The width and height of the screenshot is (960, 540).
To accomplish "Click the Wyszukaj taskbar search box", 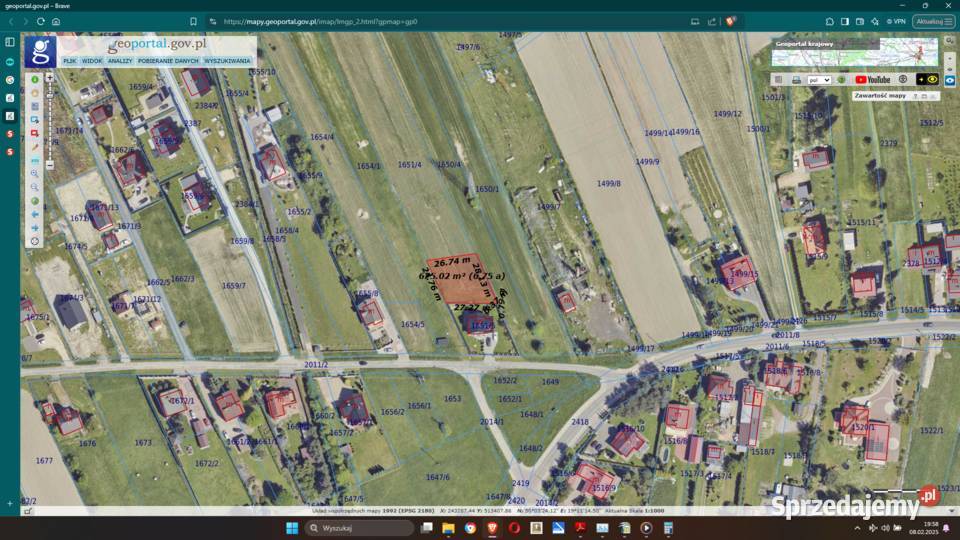I will coord(359,528).
